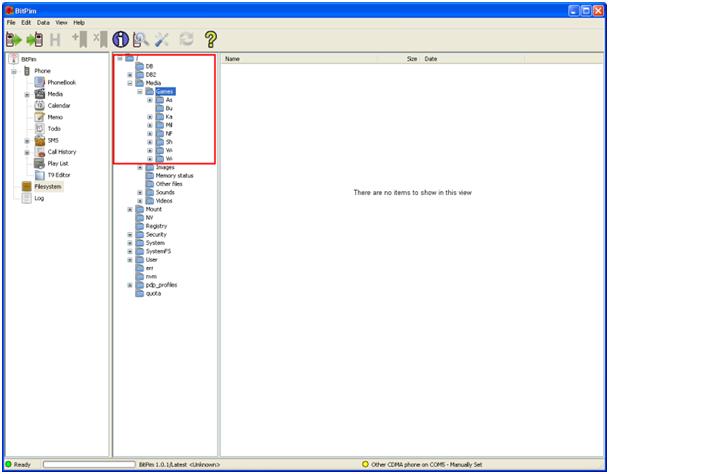Collapse the Phone node in the sidebar

(14, 71)
